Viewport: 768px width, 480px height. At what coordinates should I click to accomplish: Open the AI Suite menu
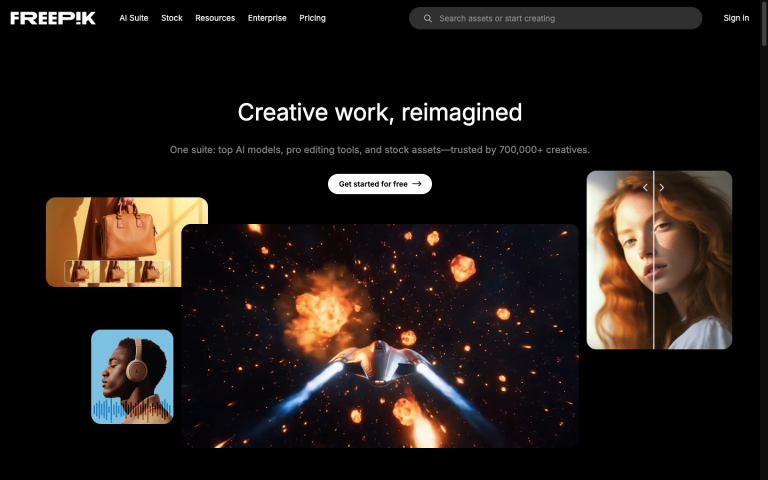point(134,18)
